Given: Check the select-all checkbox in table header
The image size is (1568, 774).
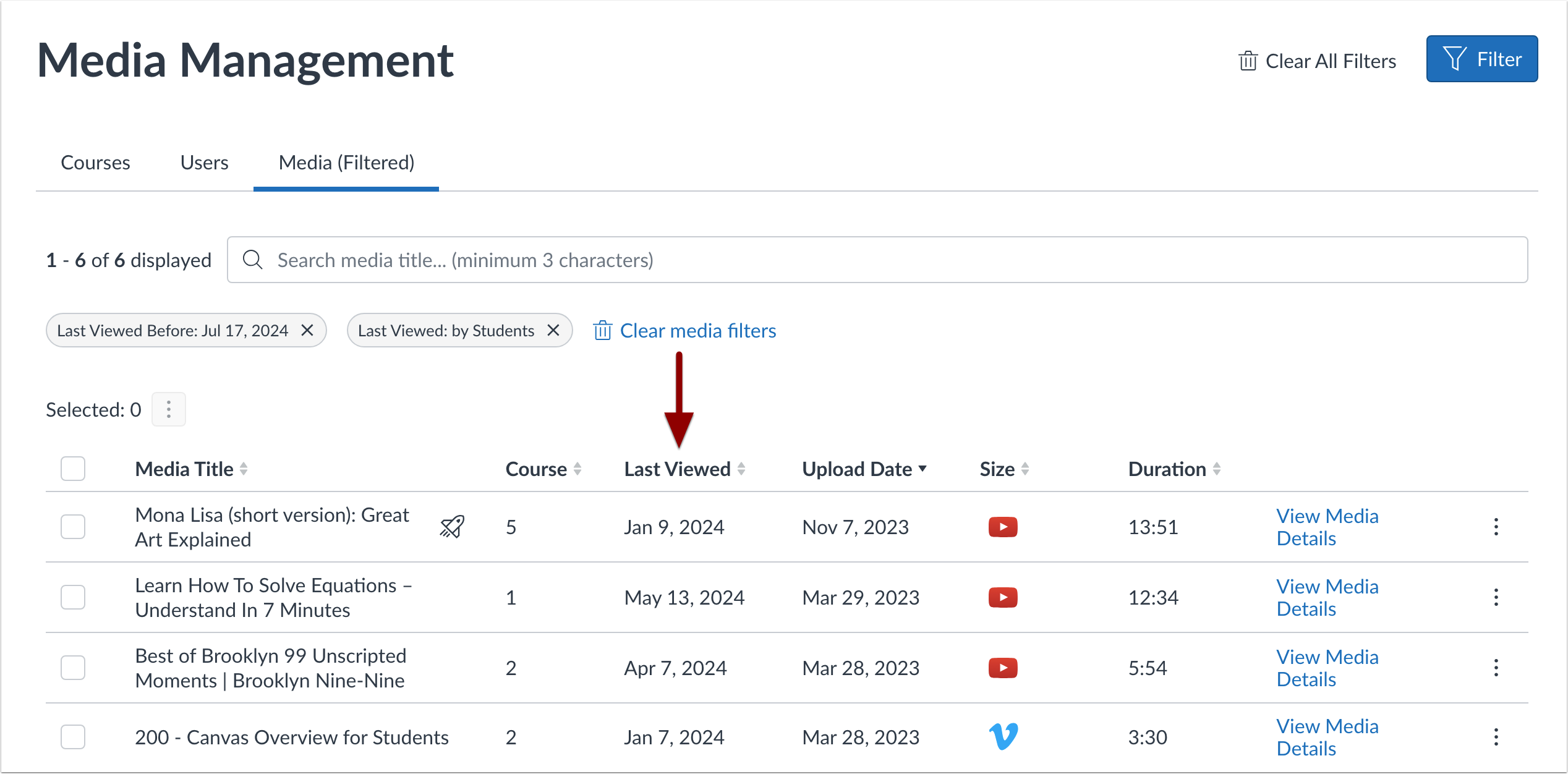Looking at the screenshot, I should [73, 469].
